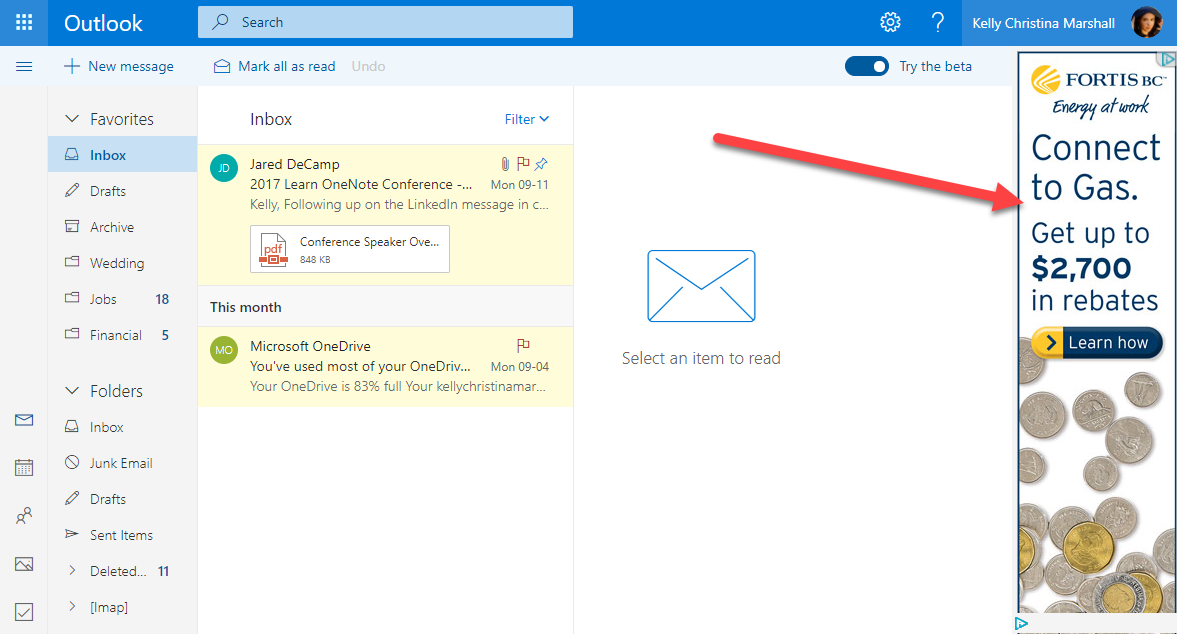
Task: Open Drafts under Favorites
Action: [122, 191]
